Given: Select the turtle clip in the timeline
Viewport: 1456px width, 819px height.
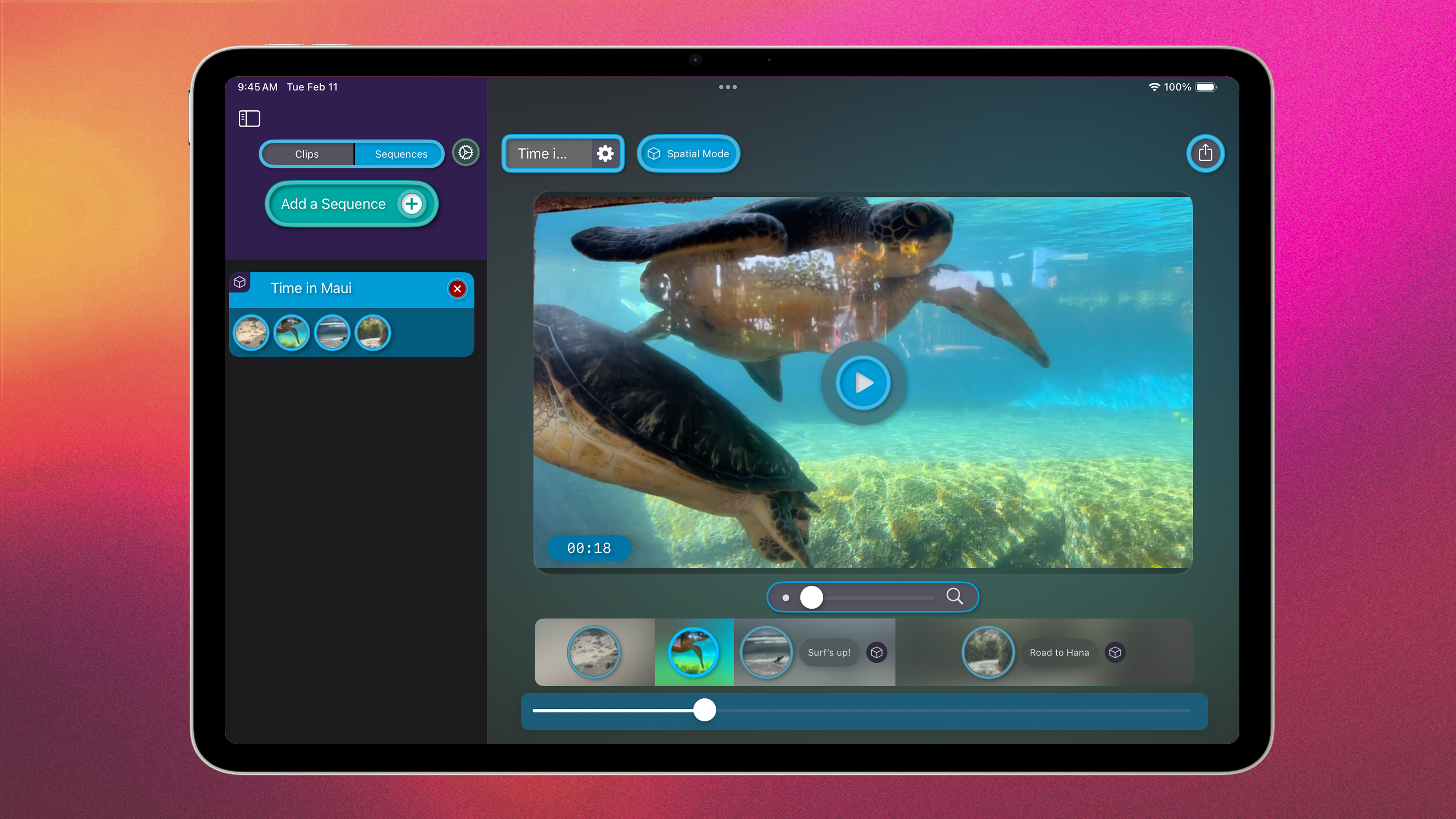Looking at the screenshot, I should [x=693, y=652].
